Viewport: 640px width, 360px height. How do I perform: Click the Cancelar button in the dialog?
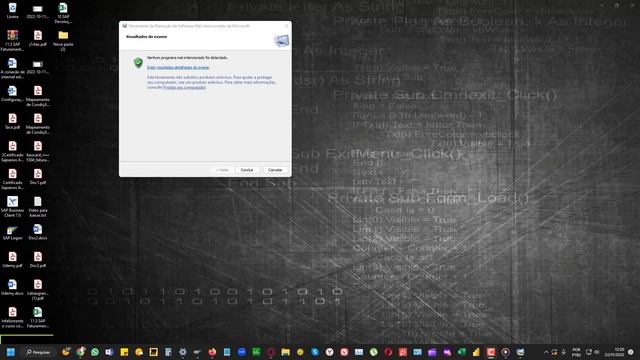275,170
